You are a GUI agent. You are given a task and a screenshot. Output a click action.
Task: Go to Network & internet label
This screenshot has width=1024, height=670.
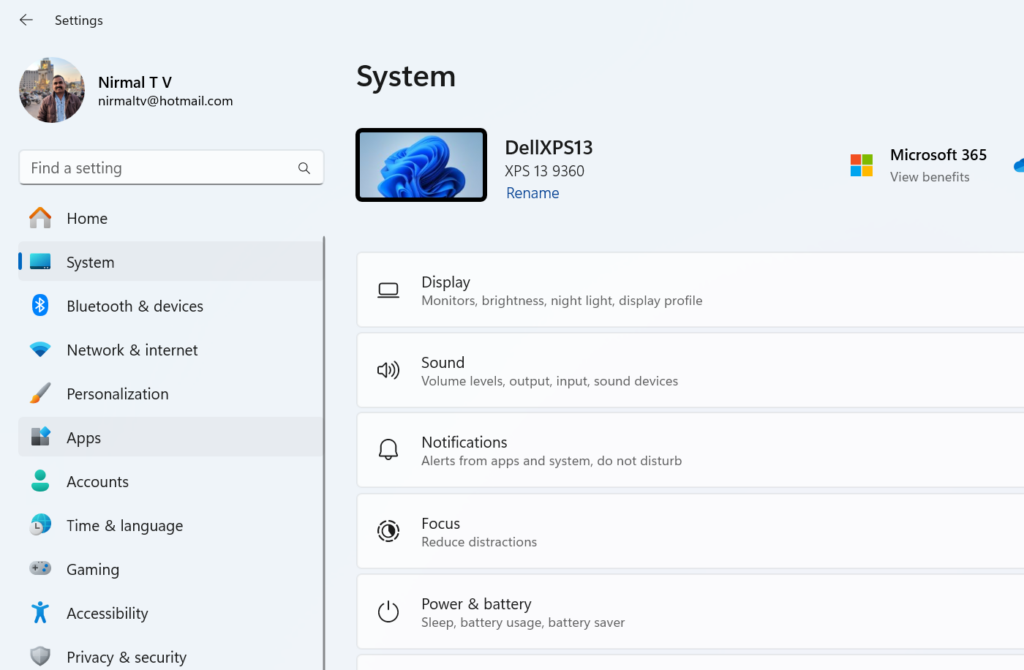point(132,349)
